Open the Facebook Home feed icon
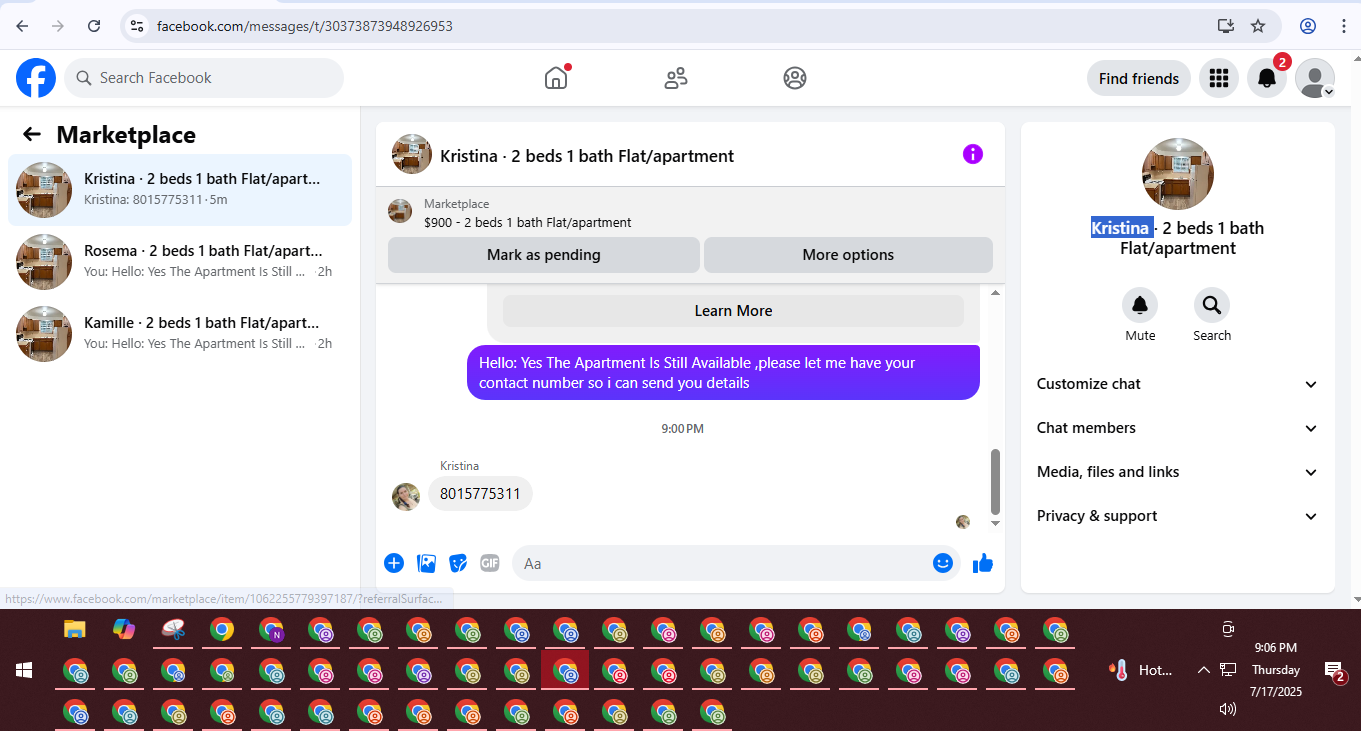 [x=556, y=78]
